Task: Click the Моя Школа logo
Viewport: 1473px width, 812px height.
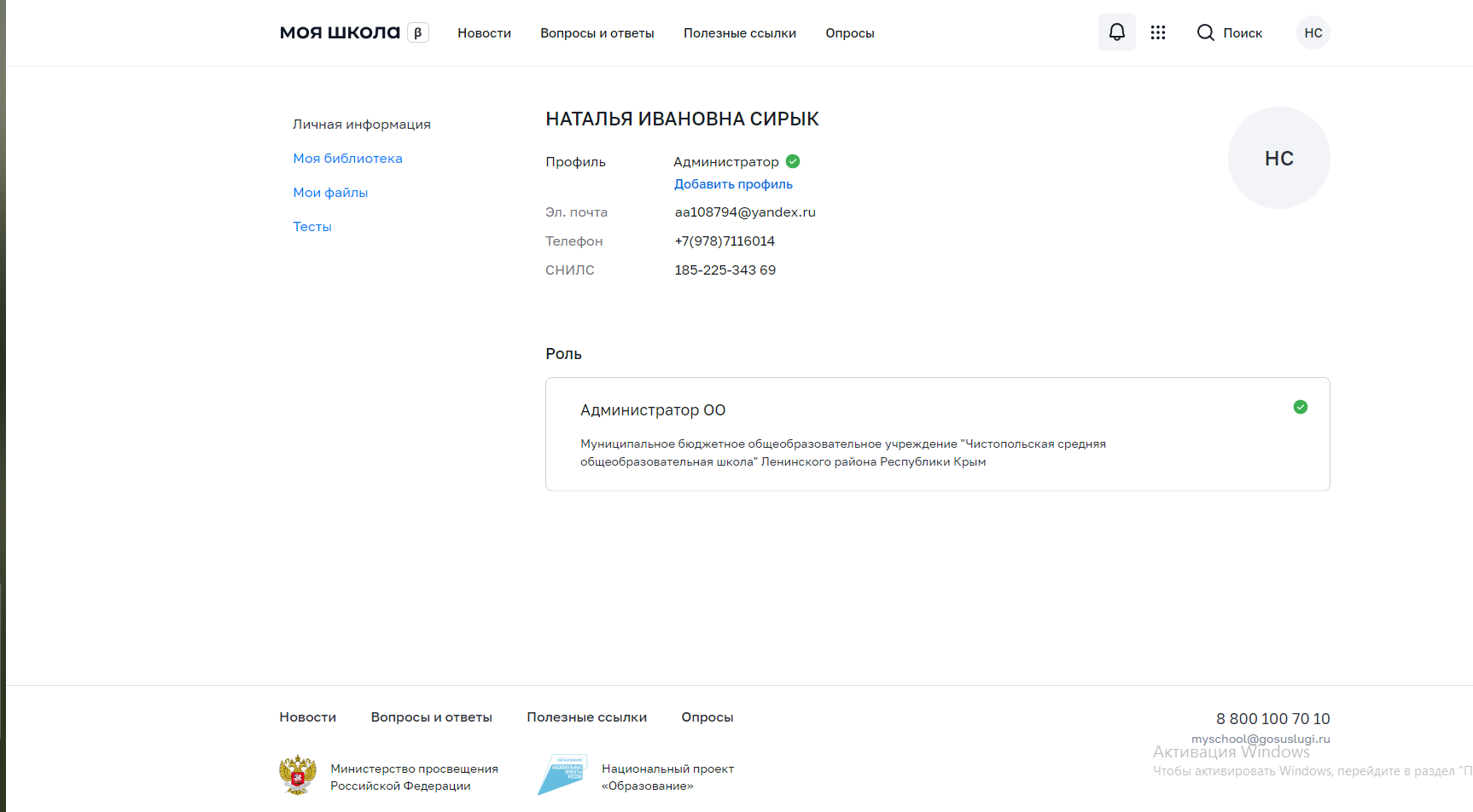Action: point(340,32)
